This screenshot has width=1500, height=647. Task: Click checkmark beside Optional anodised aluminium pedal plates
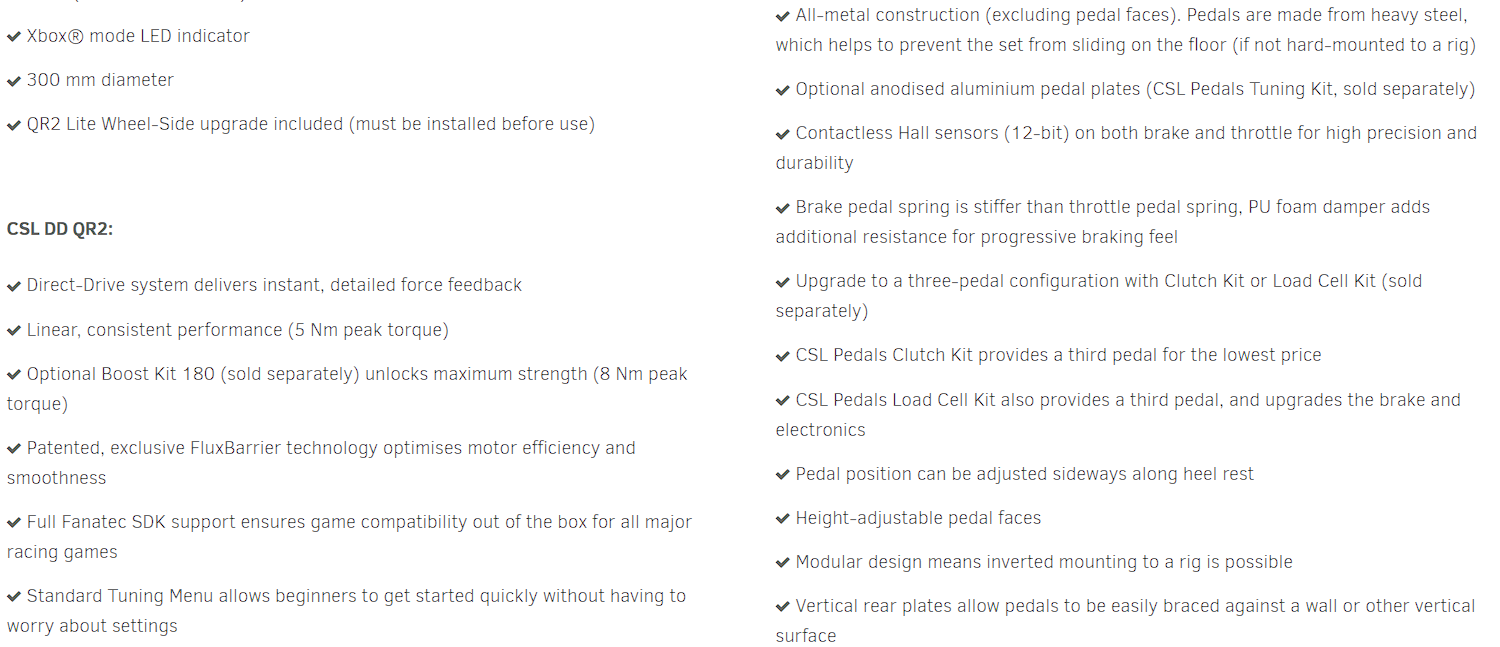click(783, 90)
